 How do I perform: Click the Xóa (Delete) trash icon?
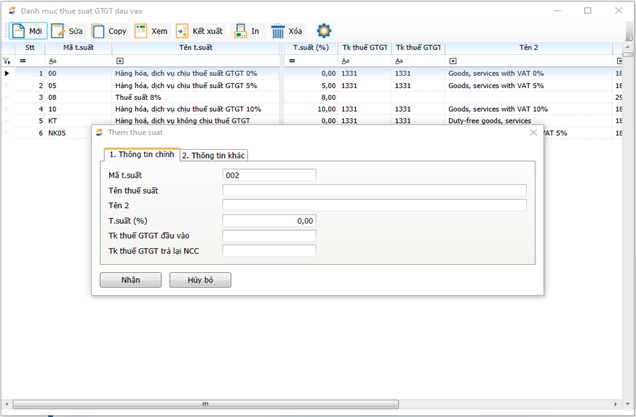pyautogui.click(x=278, y=31)
